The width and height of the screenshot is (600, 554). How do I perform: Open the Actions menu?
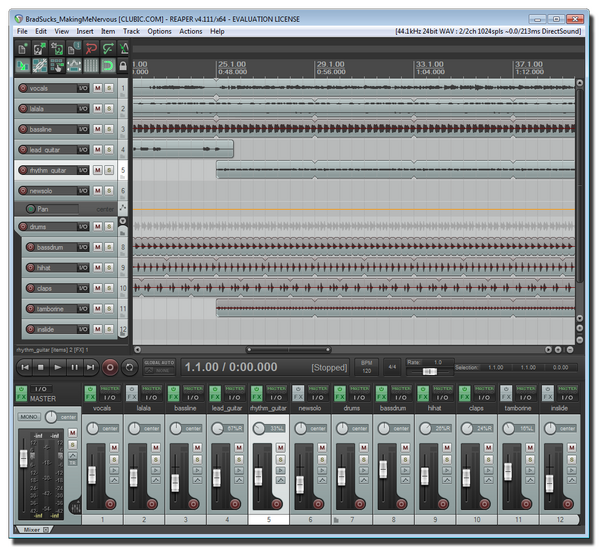pyautogui.click(x=190, y=31)
